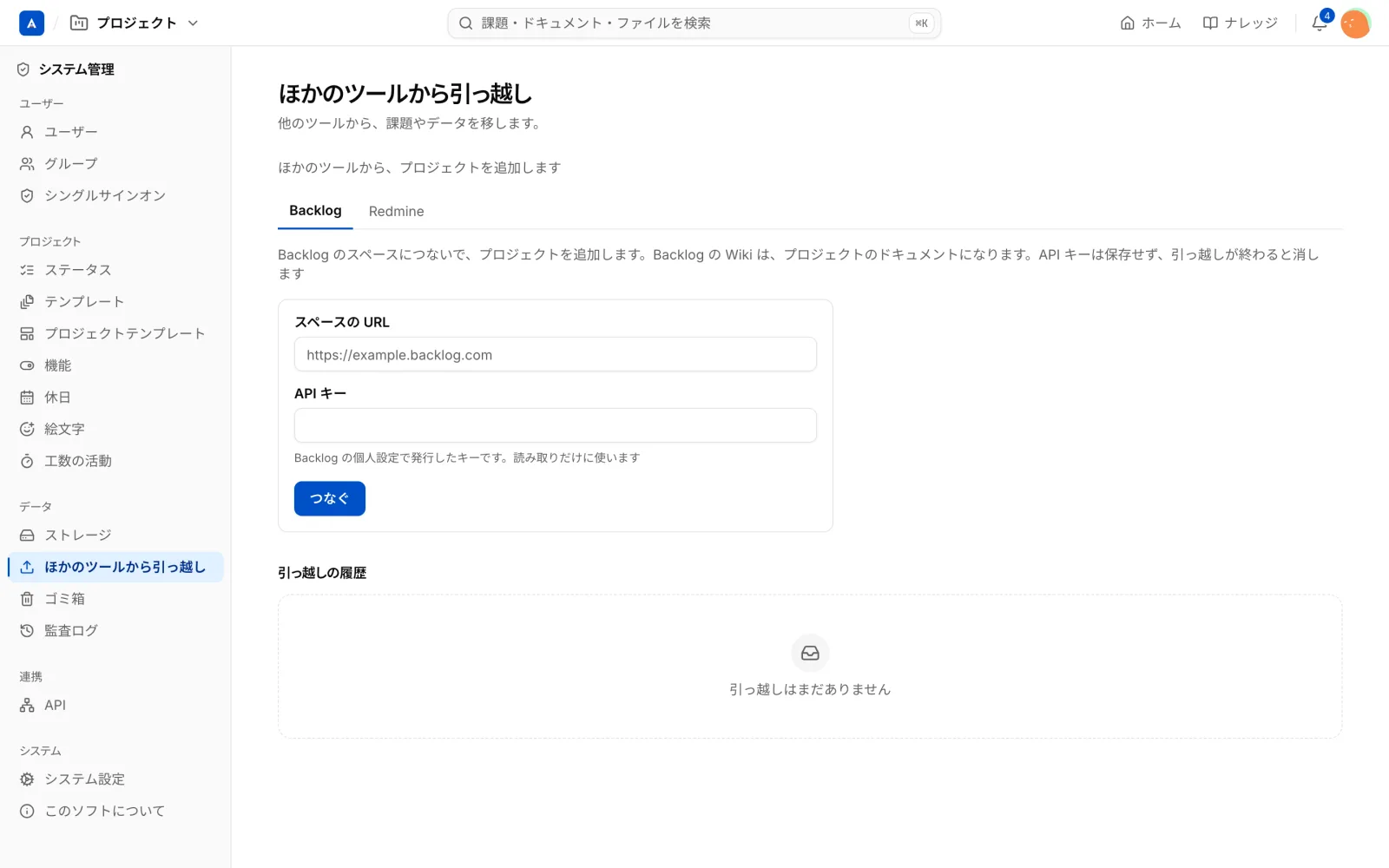
Task: Open 絵文字 smiley icon
Action: pos(27,429)
